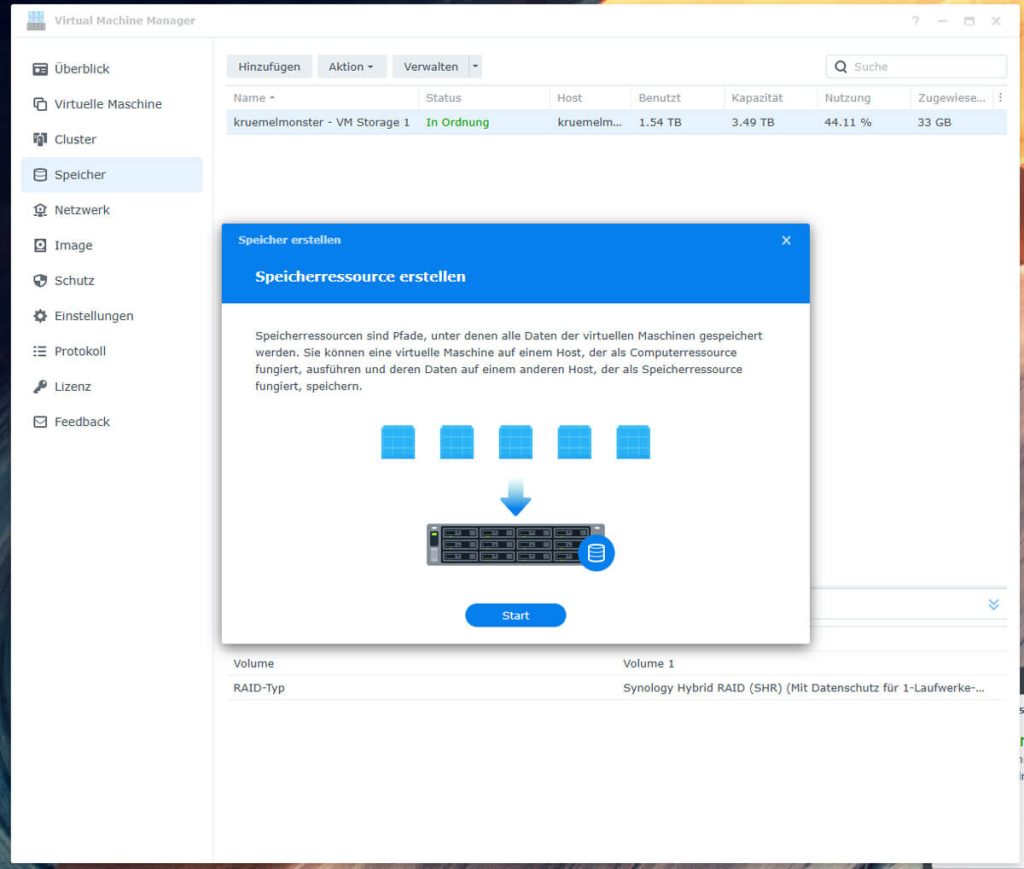Screen dimensions: 1024x869
Task: Click the Schutz shield icon
Action: click(40, 281)
